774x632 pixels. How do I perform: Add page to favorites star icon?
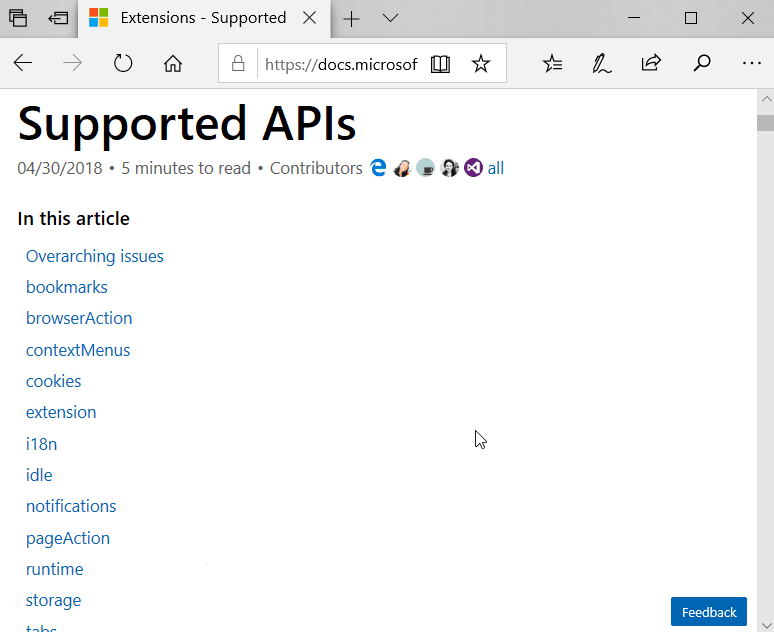tap(481, 64)
